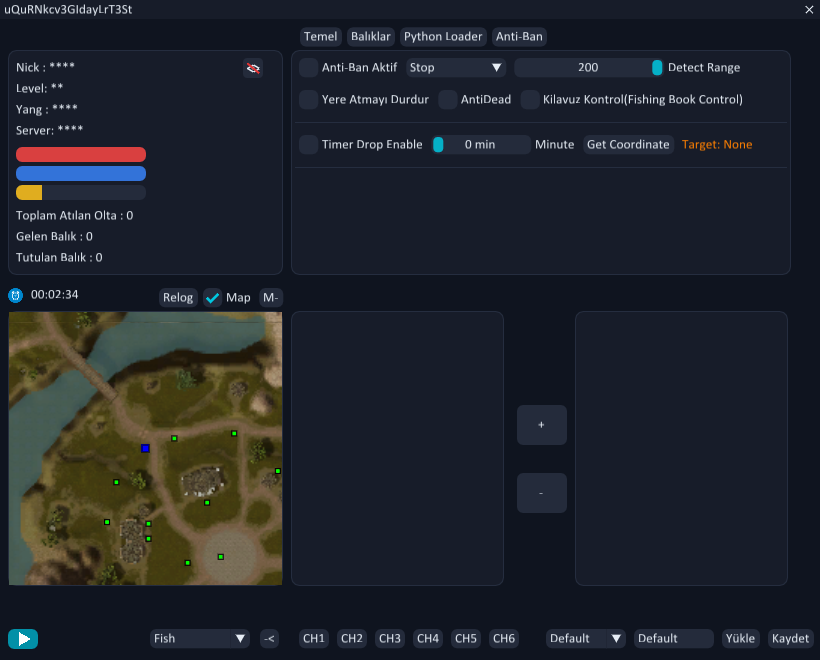Click the Yükle load button
The height and width of the screenshot is (660, 820).
click(x=741, y=639)
